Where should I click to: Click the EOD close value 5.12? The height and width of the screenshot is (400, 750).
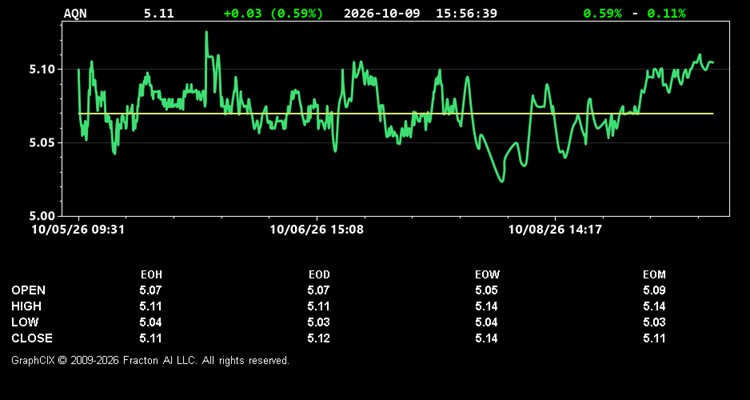319,338
